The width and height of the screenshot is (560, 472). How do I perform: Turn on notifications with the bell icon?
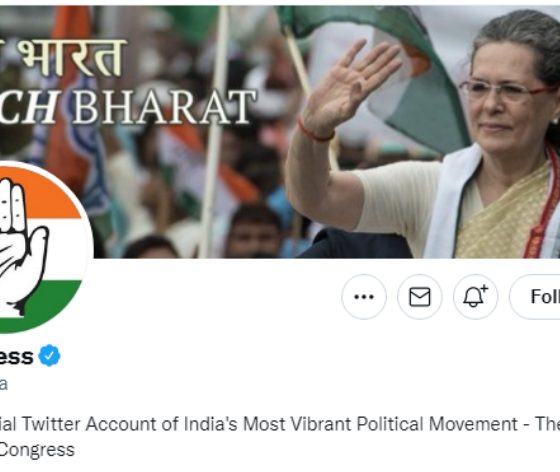475,297
